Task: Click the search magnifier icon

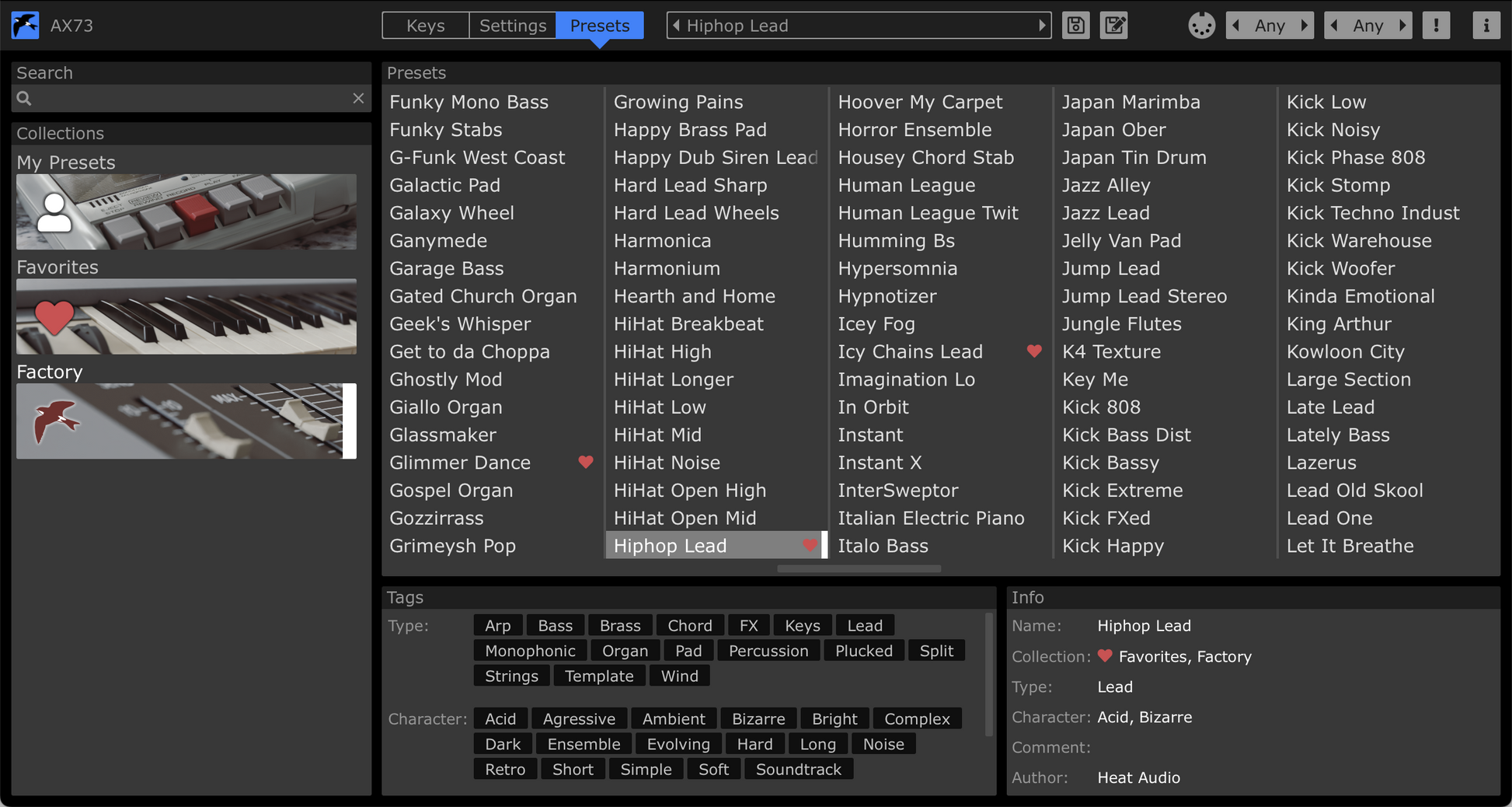Action: [x=24, y=99]
